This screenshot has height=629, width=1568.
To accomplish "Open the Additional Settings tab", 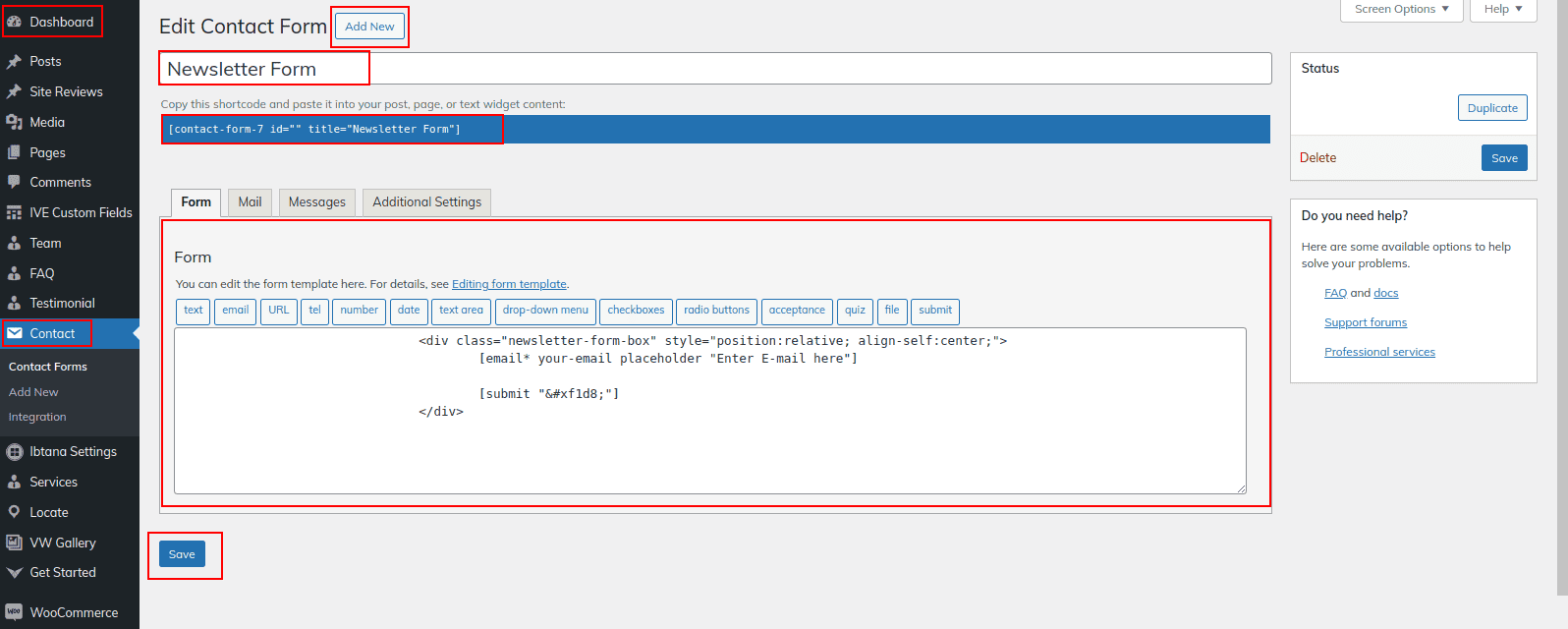I will tap(426, 202).
